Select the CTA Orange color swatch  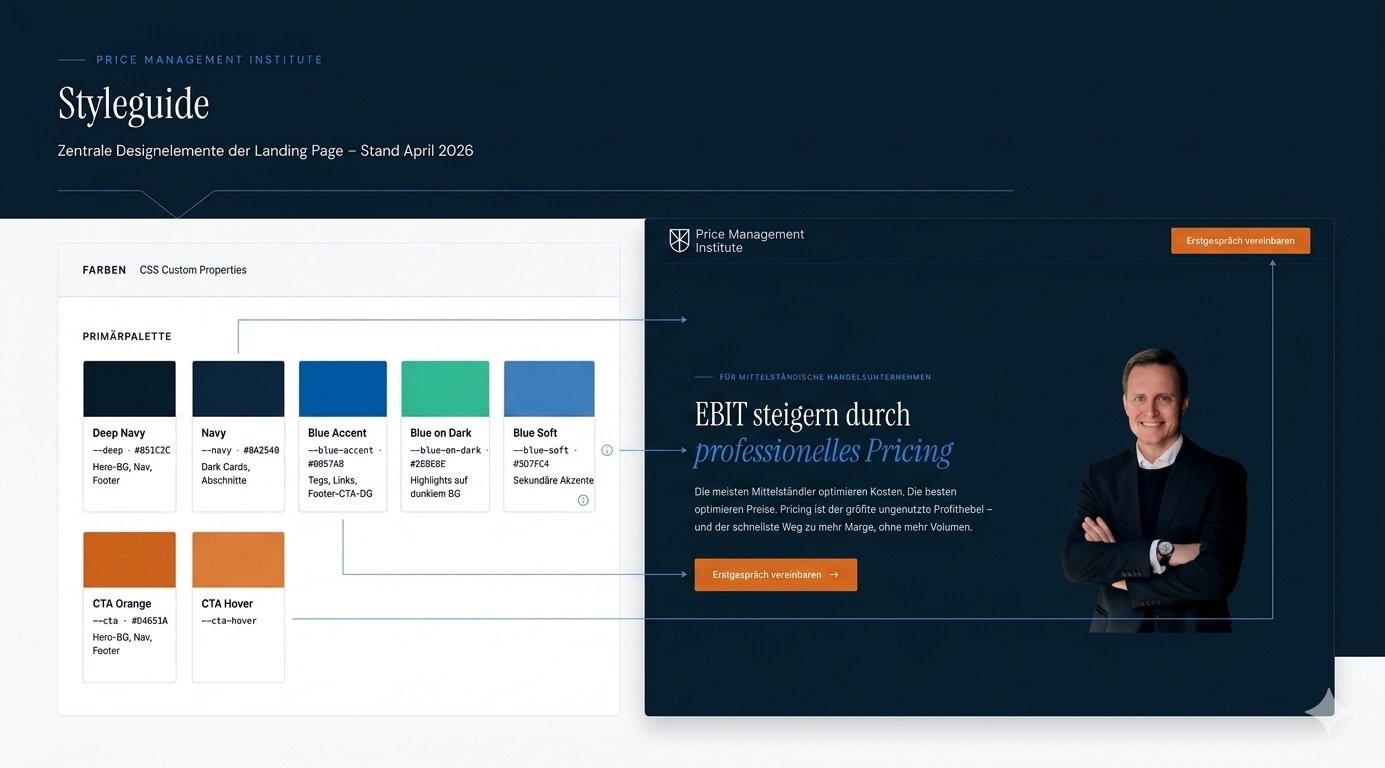(129, 559)
